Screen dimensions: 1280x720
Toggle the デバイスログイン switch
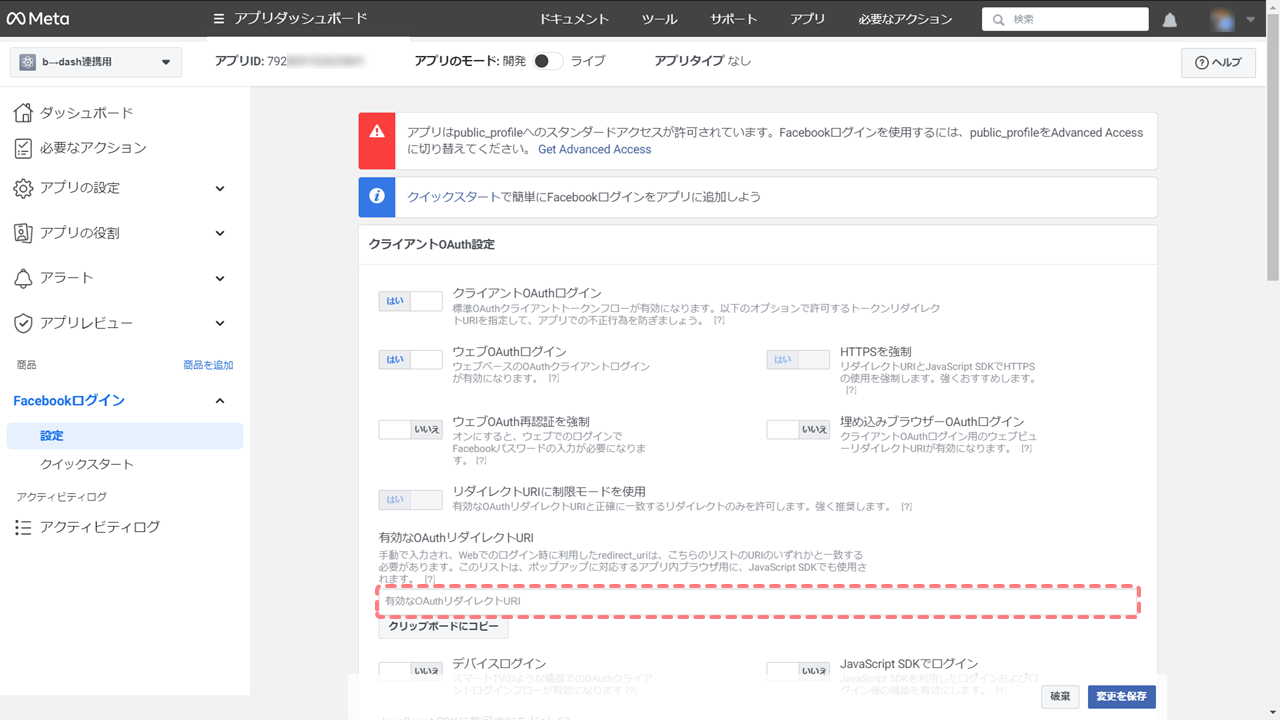click(410, 670)
